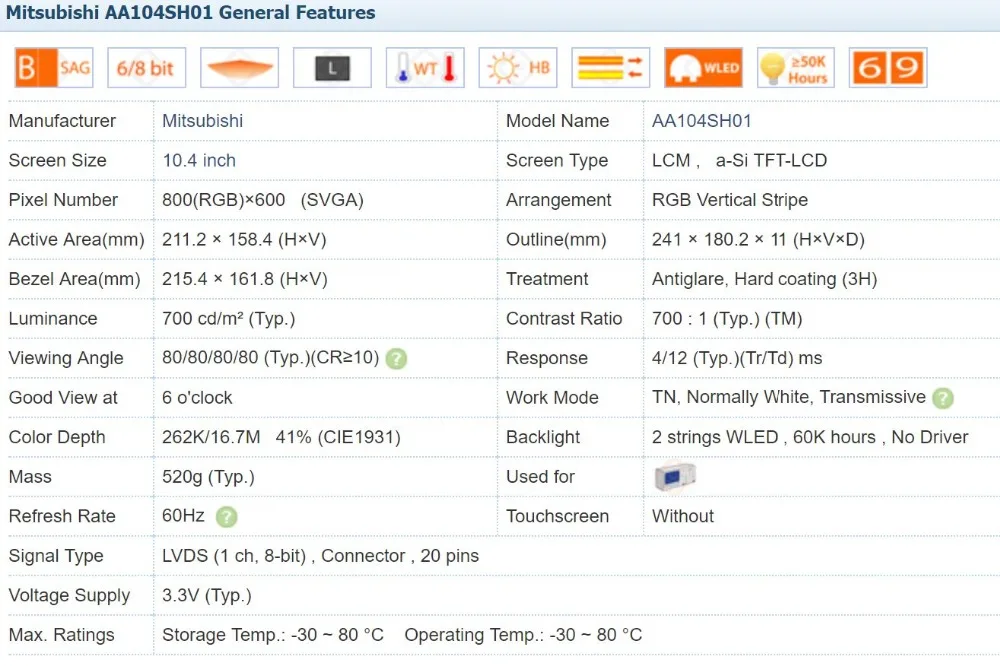Select the 700 cd/m² luminance value
The width and height of the screenshot is (1000, 666).
click(228, 319)
